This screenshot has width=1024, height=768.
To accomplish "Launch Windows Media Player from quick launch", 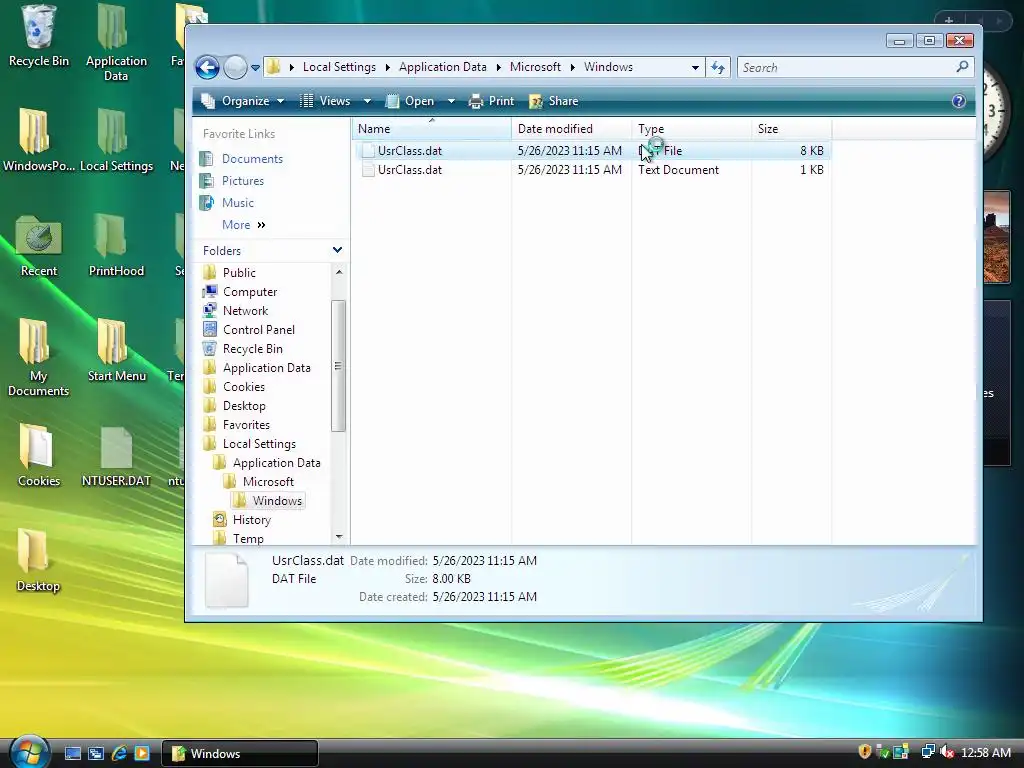I will point(142,754).
